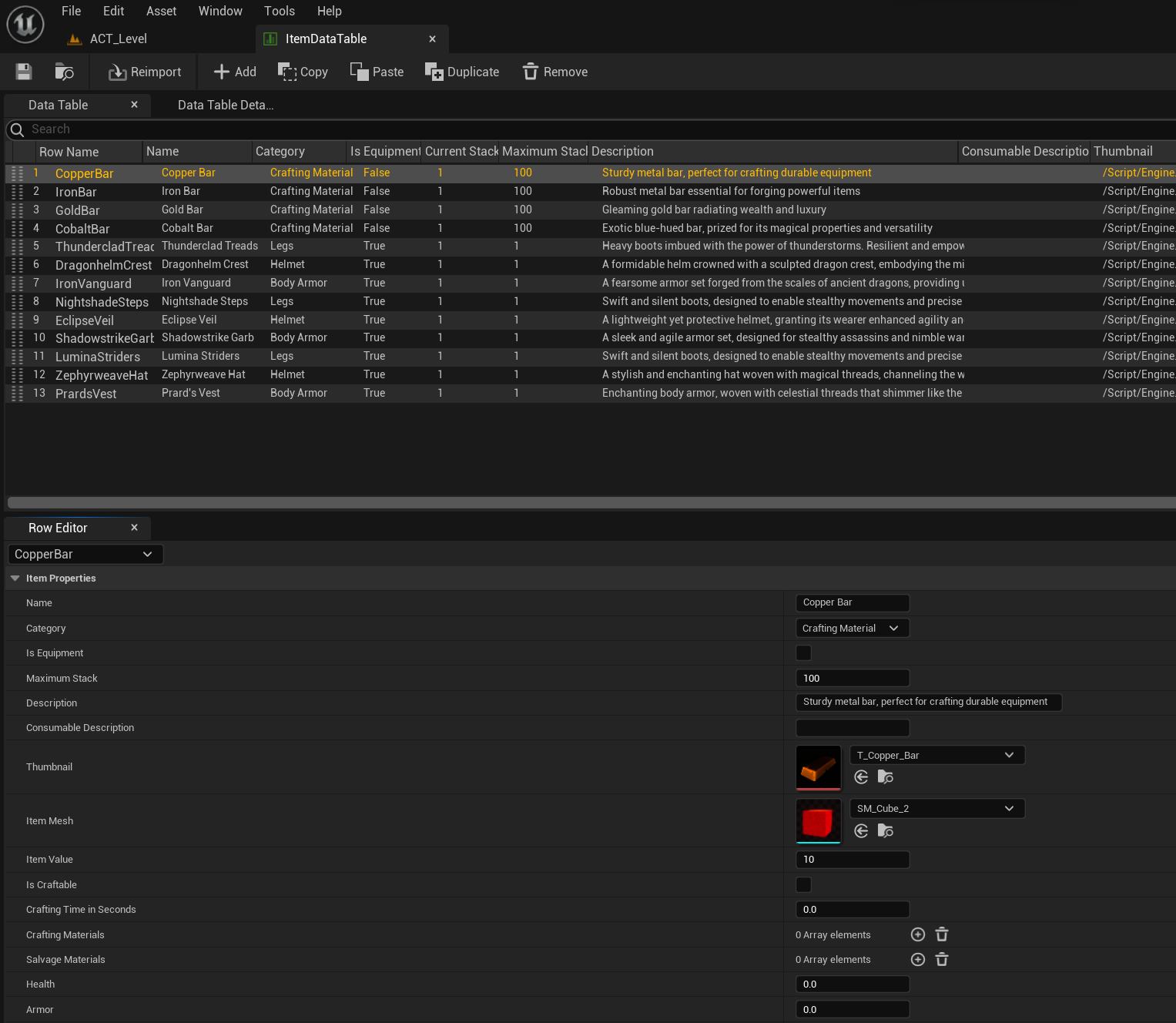Click the Copper Bar thumbnail image

818,767
